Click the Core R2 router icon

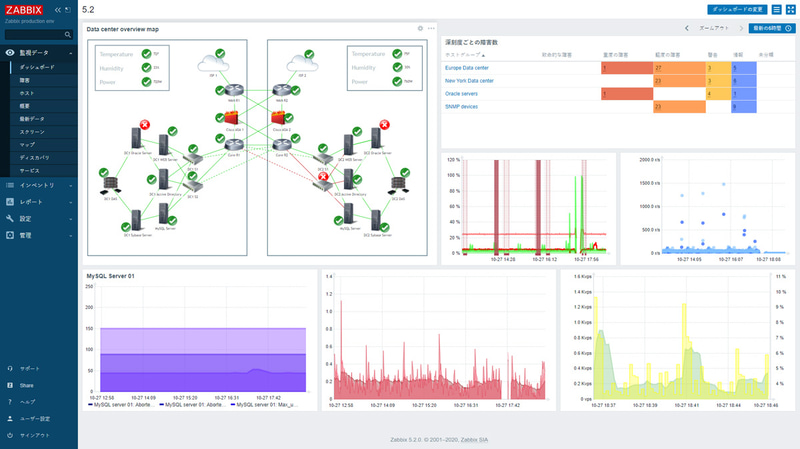point(282,144)
